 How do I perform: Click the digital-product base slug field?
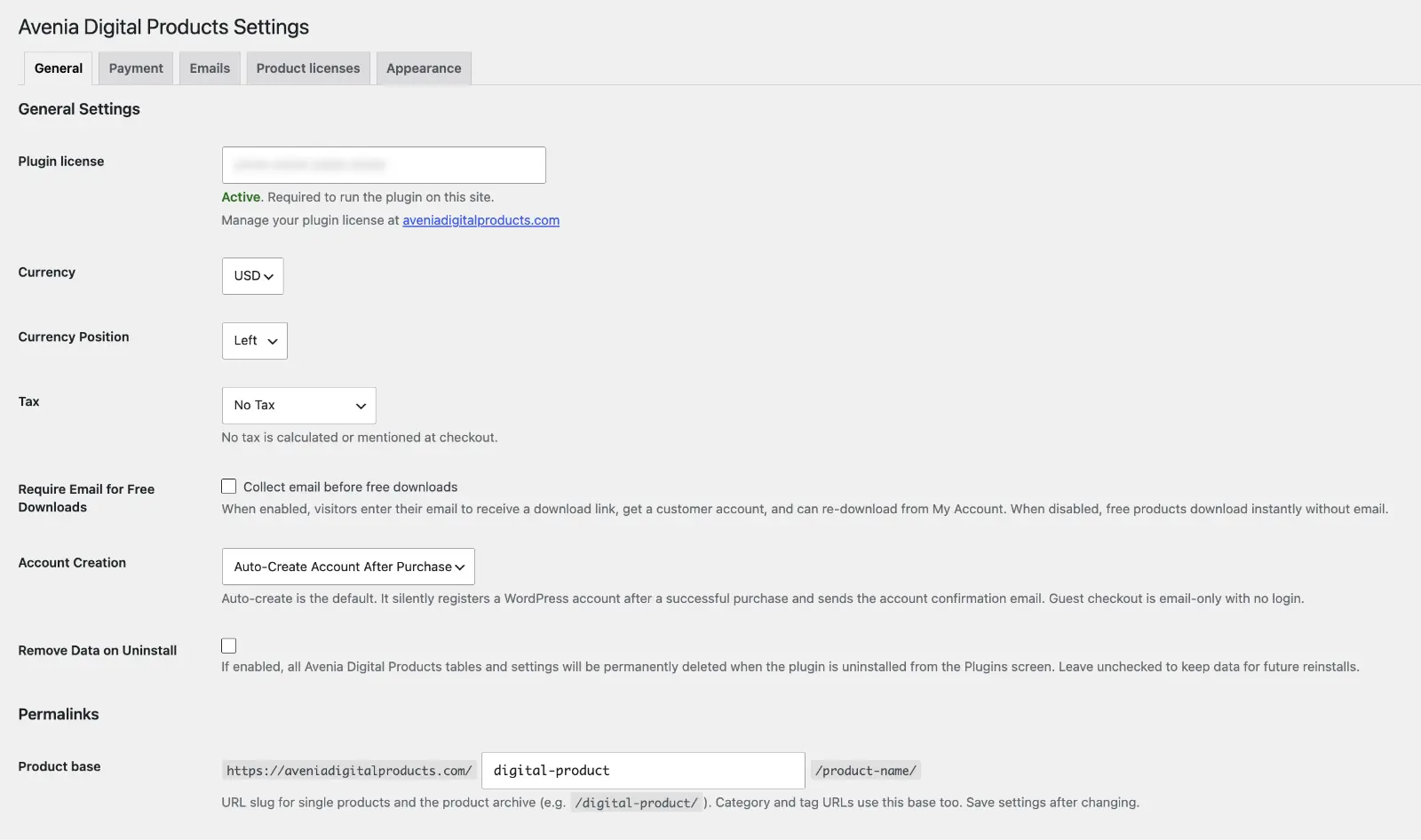643,771
